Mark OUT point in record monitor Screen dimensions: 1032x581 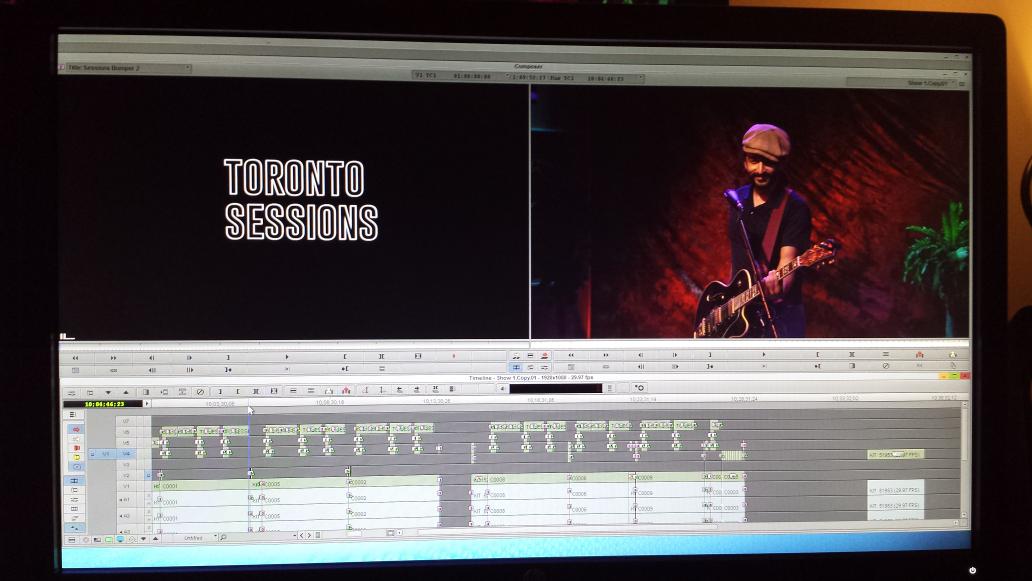[710, 355]
